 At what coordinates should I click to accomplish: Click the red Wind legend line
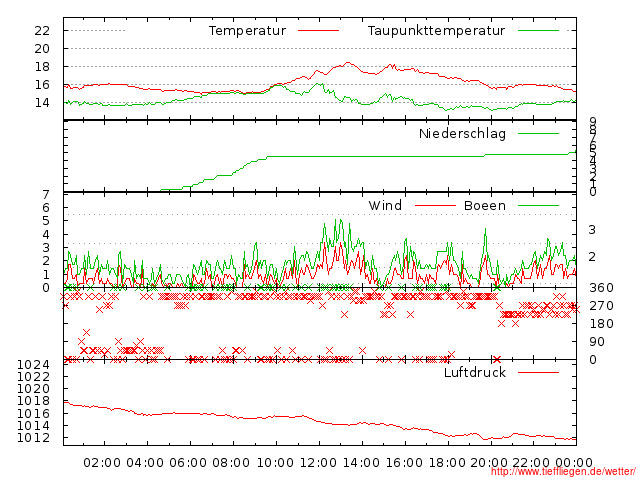click(x=435, y=205)
